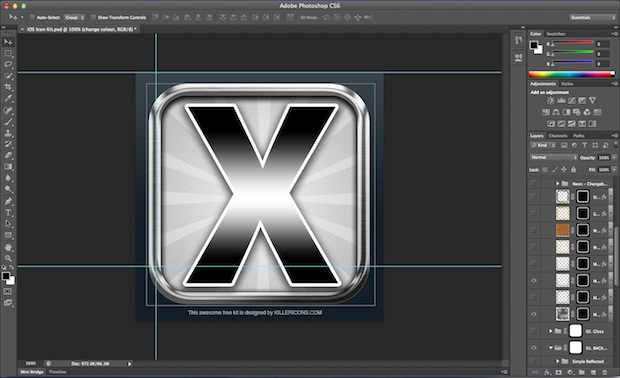Select the Clone Stamp tool
Screen dimensions: 620x378
tap(8, 133)
